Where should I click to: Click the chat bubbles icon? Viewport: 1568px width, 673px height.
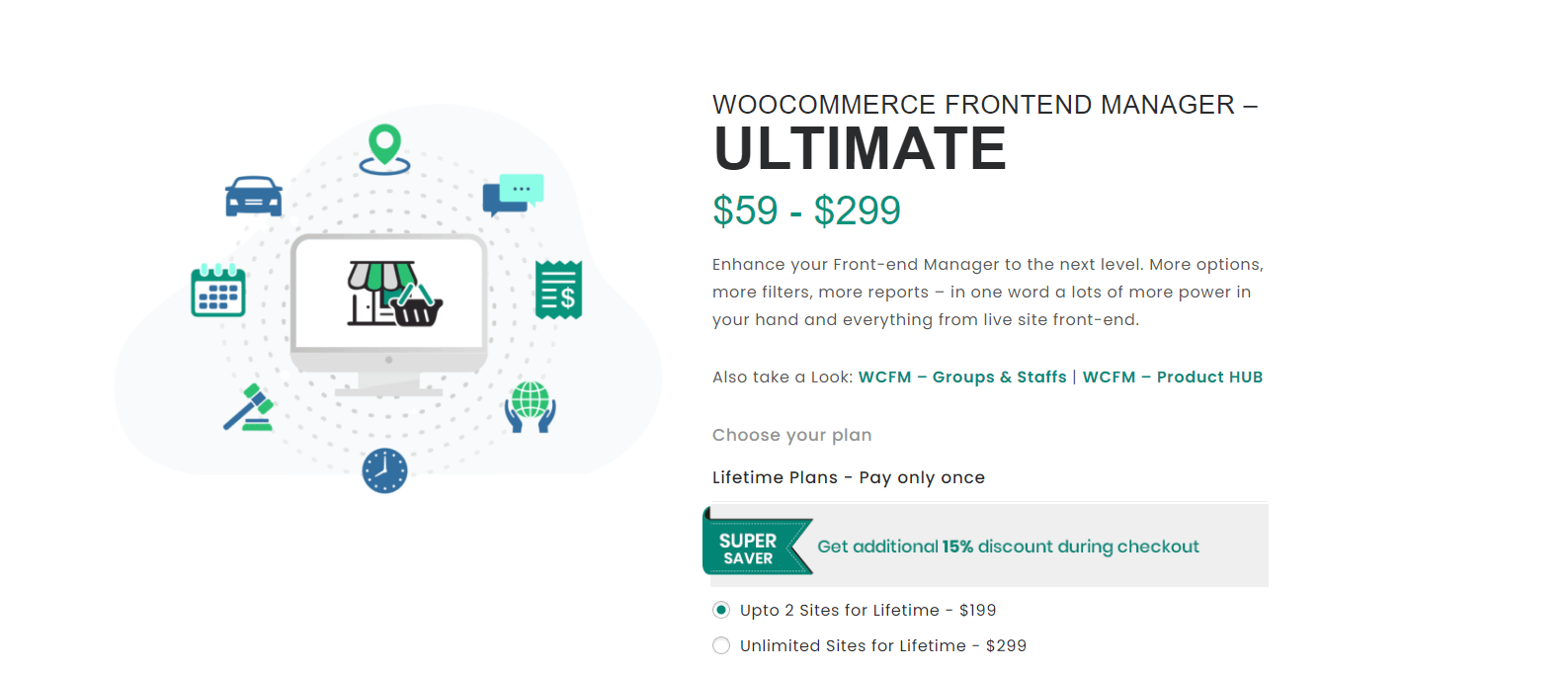pos(514,195)
